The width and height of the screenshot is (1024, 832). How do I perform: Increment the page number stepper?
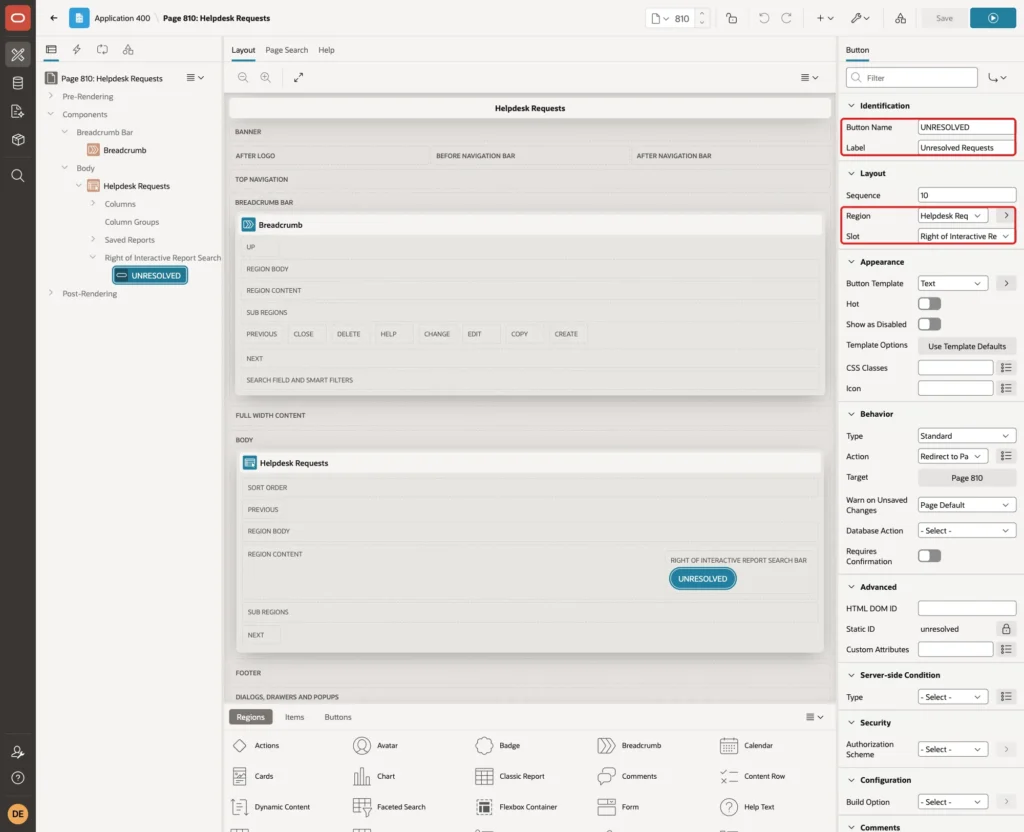702,14
